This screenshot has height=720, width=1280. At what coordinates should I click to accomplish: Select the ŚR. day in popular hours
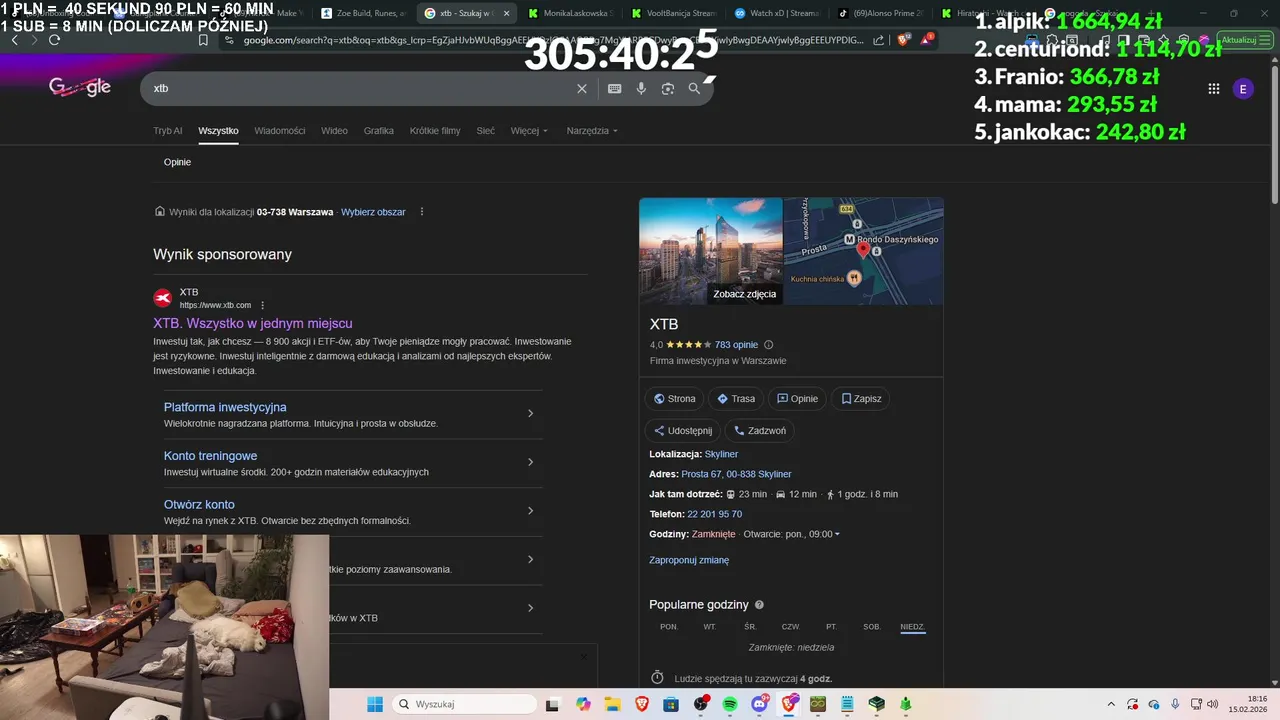[x=750, y=627]
